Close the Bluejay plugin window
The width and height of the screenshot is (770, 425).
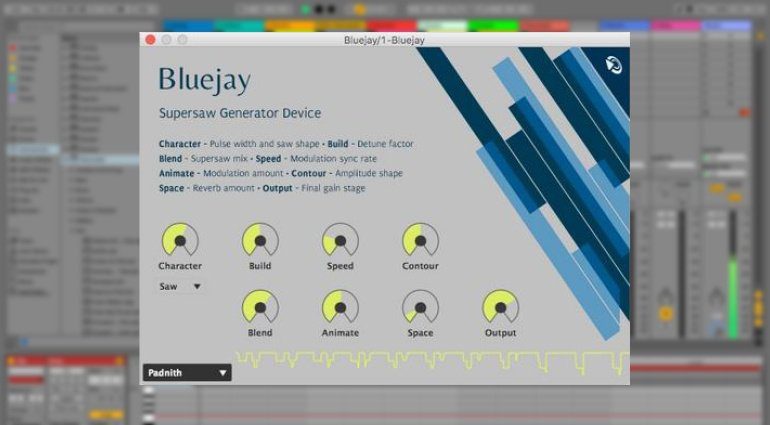coord(151,40)
